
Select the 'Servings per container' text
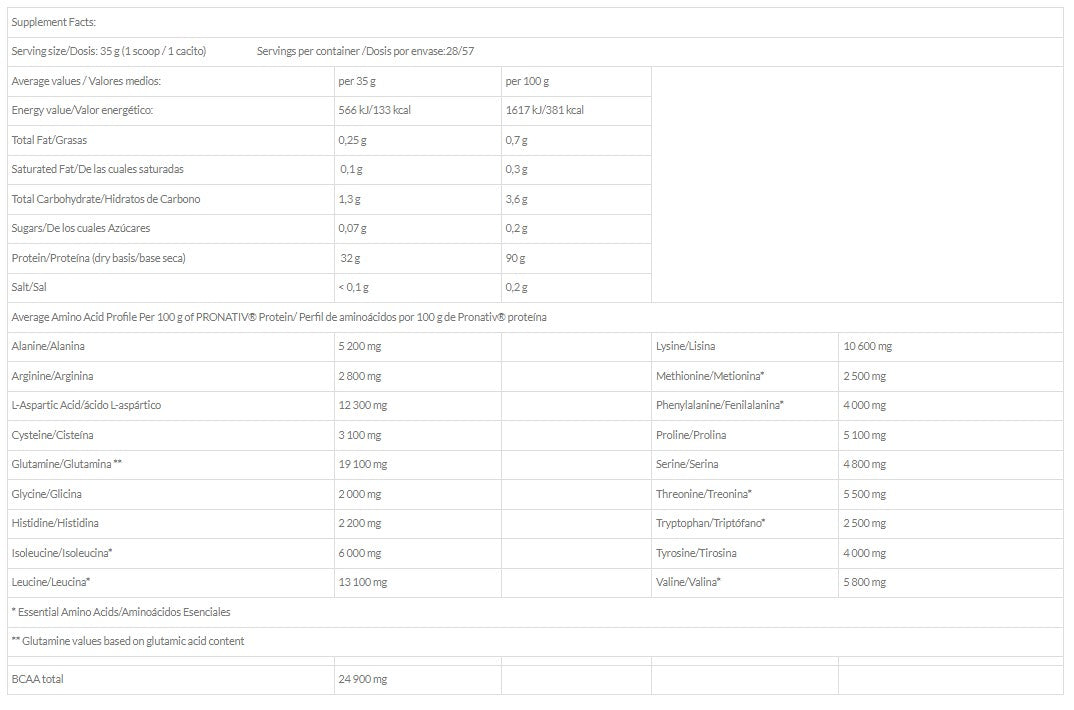[372, 52]
